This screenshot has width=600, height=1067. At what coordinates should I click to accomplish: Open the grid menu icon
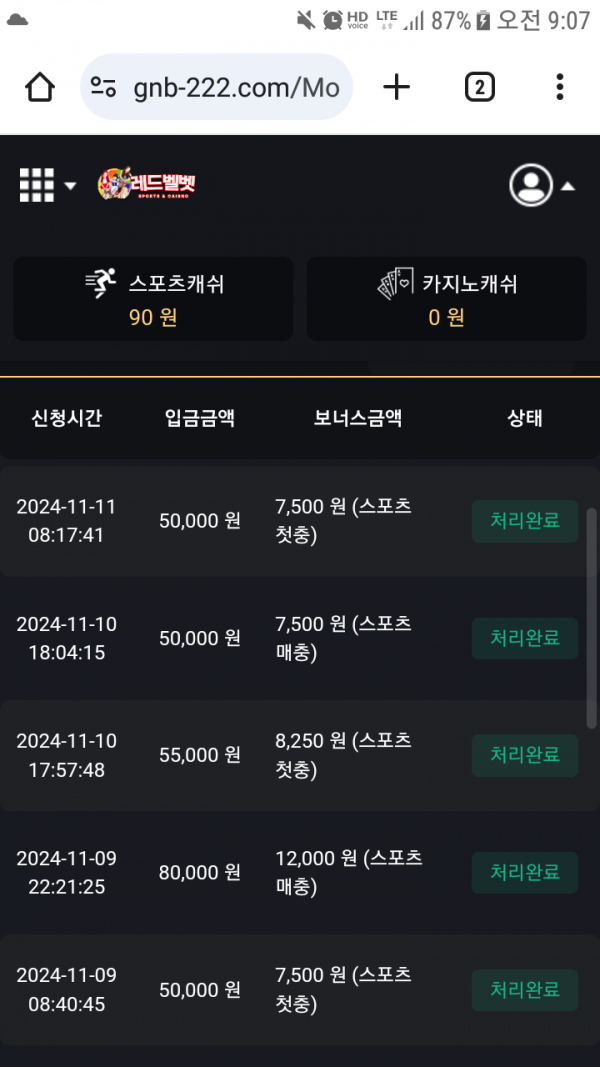point(37,185)
